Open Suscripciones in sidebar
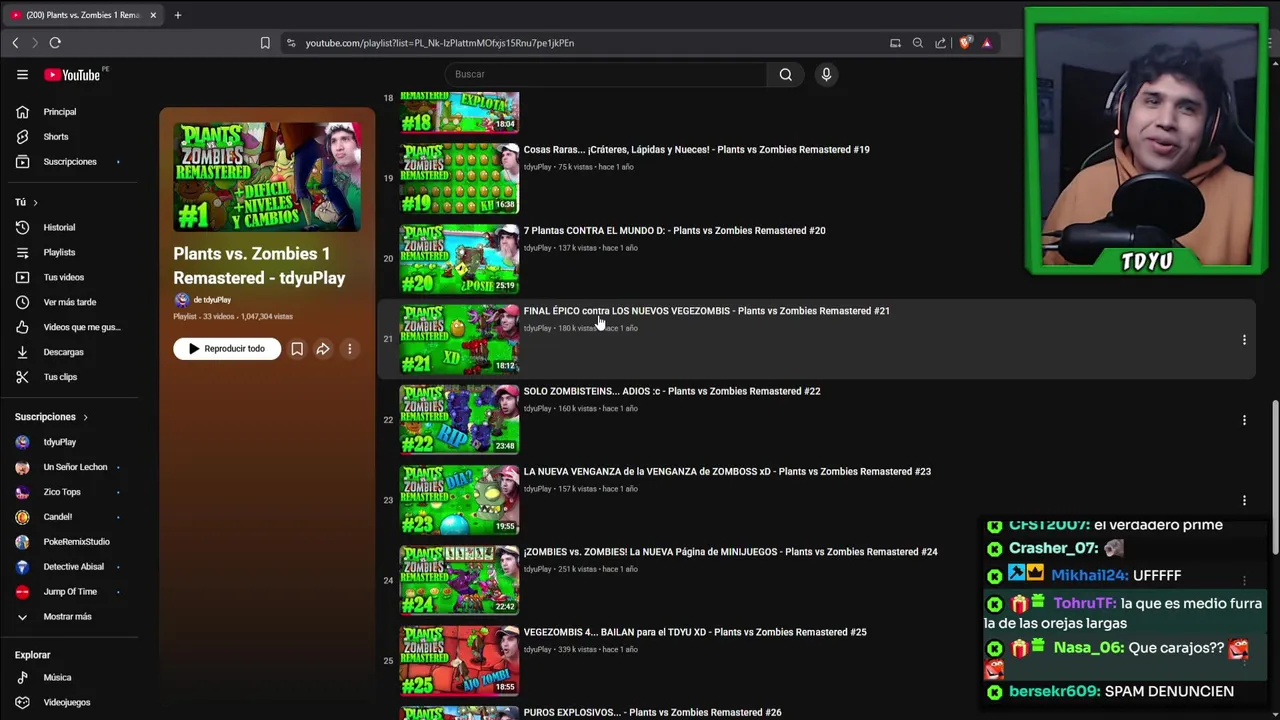Screen dimensions: 1280x720 pos(68,162)
